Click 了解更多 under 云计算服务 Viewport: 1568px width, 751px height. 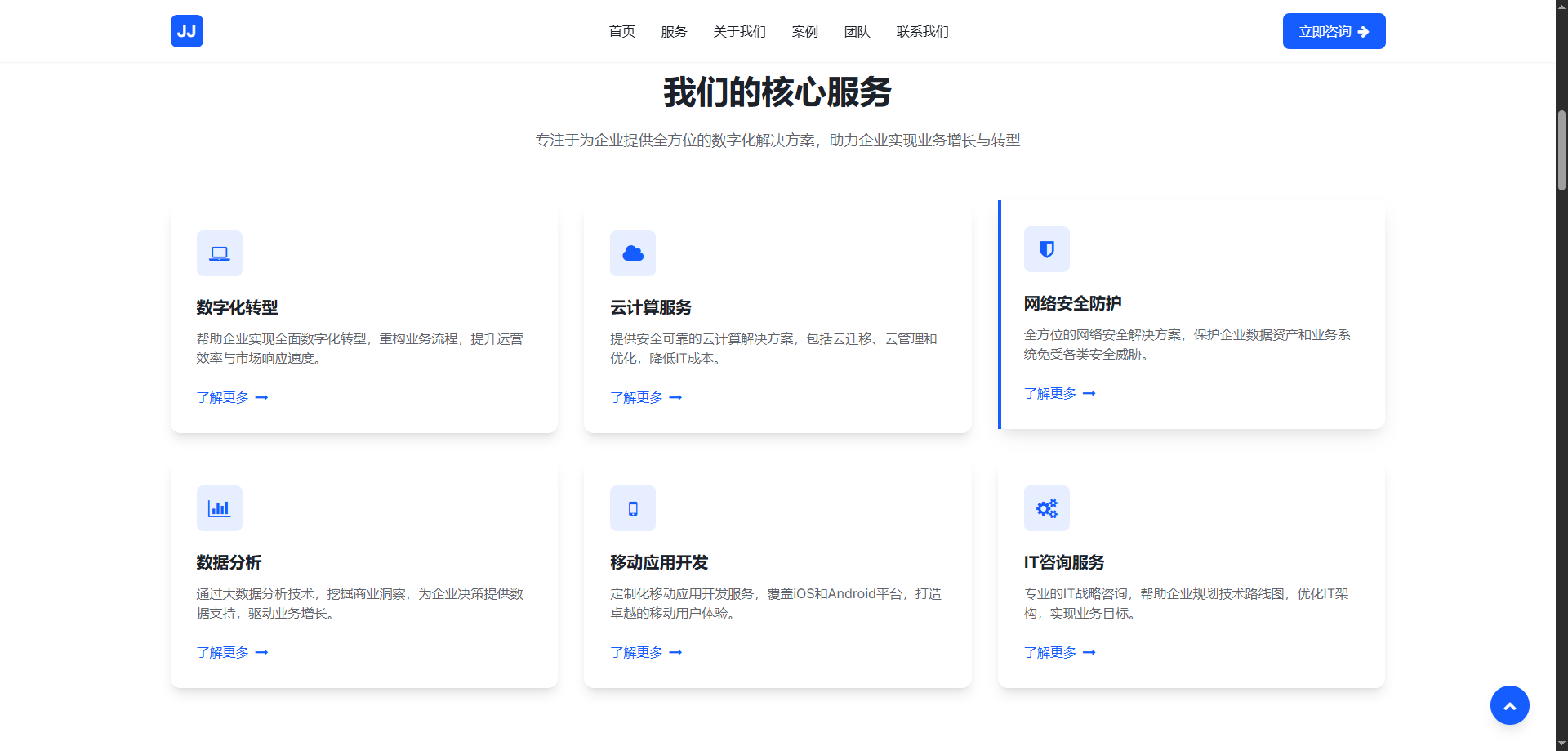click(646, 397)
